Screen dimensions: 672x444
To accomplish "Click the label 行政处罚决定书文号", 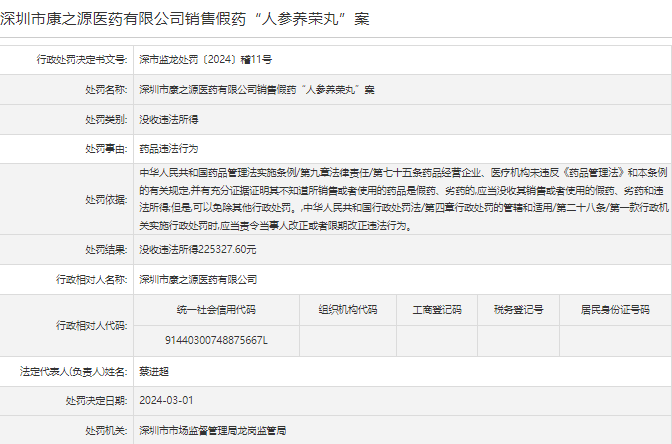I will coord(82,60).
